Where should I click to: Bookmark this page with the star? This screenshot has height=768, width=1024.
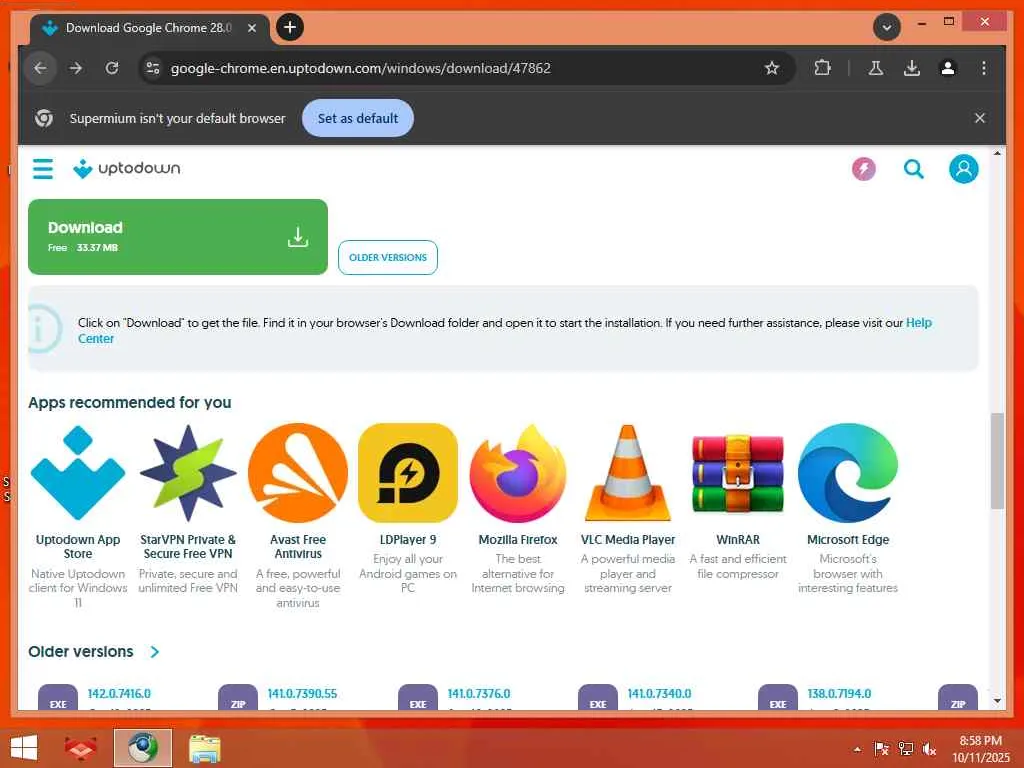click(x=772, y=68)
